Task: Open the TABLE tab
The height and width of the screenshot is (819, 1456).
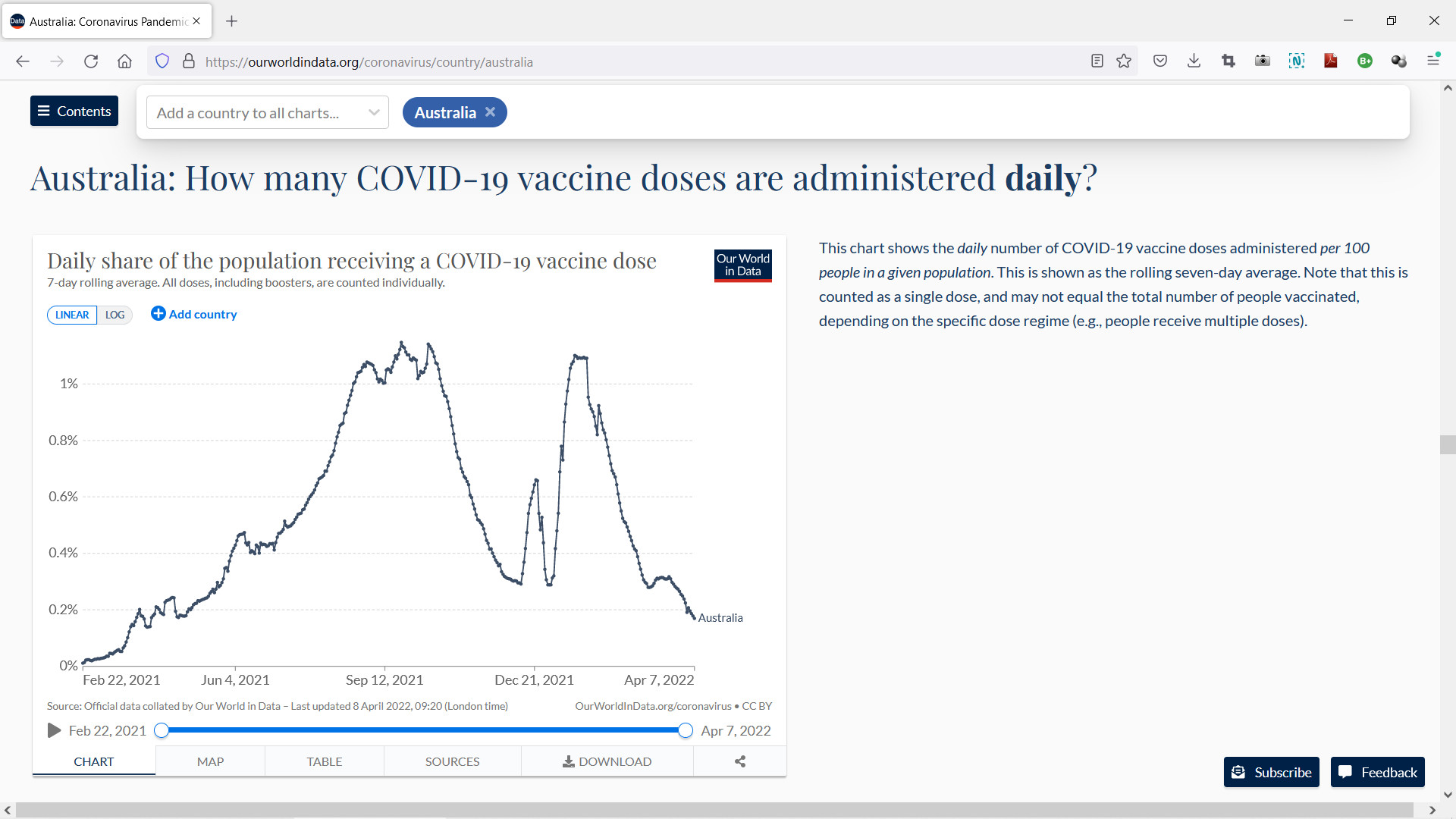Action: [x=325, y=761]
